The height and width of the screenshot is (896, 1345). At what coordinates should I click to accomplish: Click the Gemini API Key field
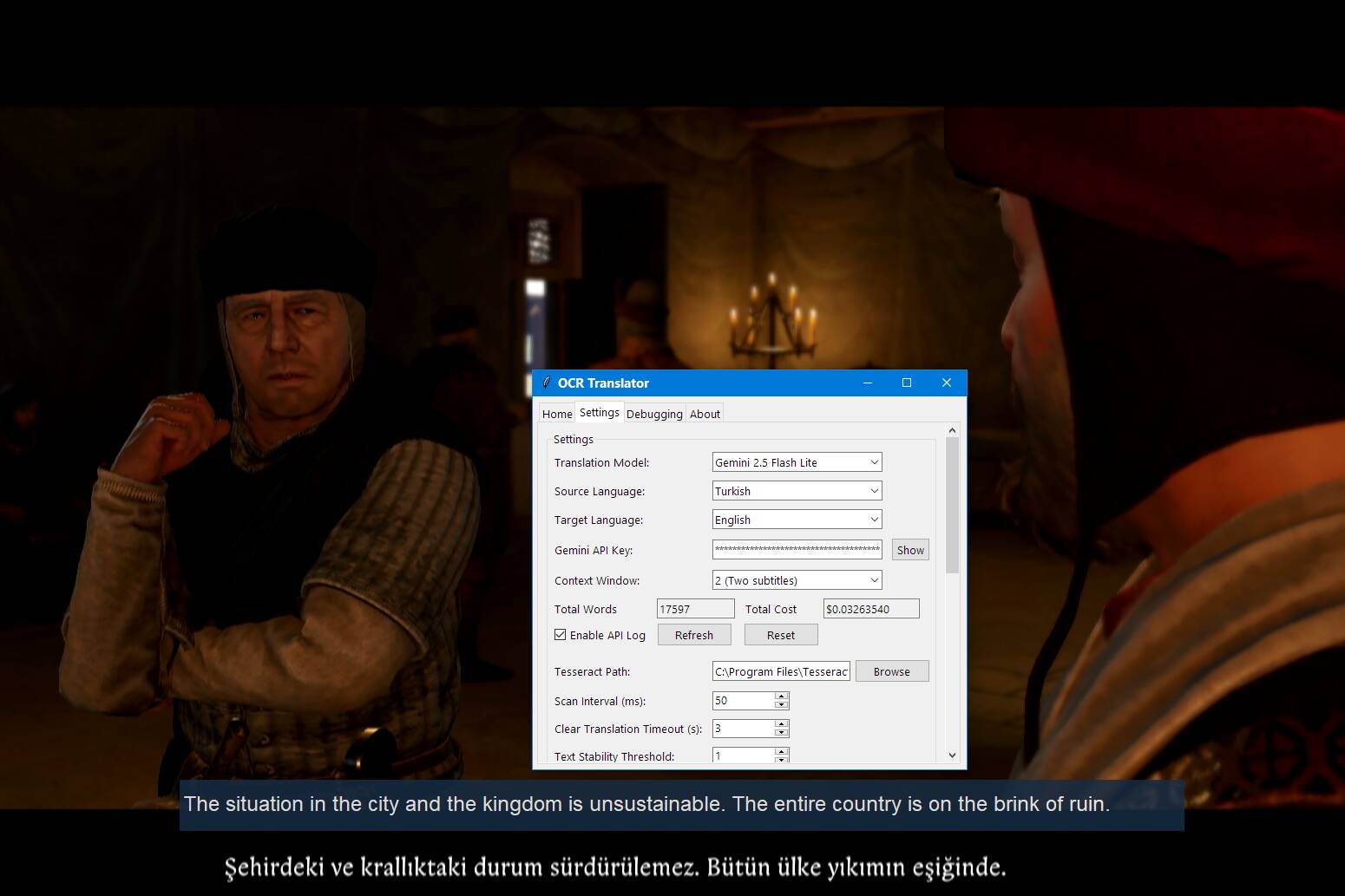point(797,549)
